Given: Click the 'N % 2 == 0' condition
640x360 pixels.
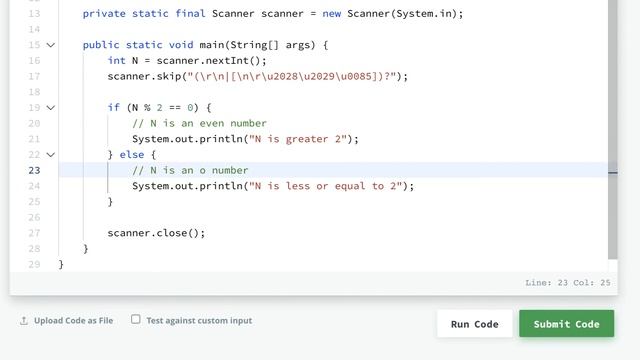Looking at the screenshot, I should [162, 108].
